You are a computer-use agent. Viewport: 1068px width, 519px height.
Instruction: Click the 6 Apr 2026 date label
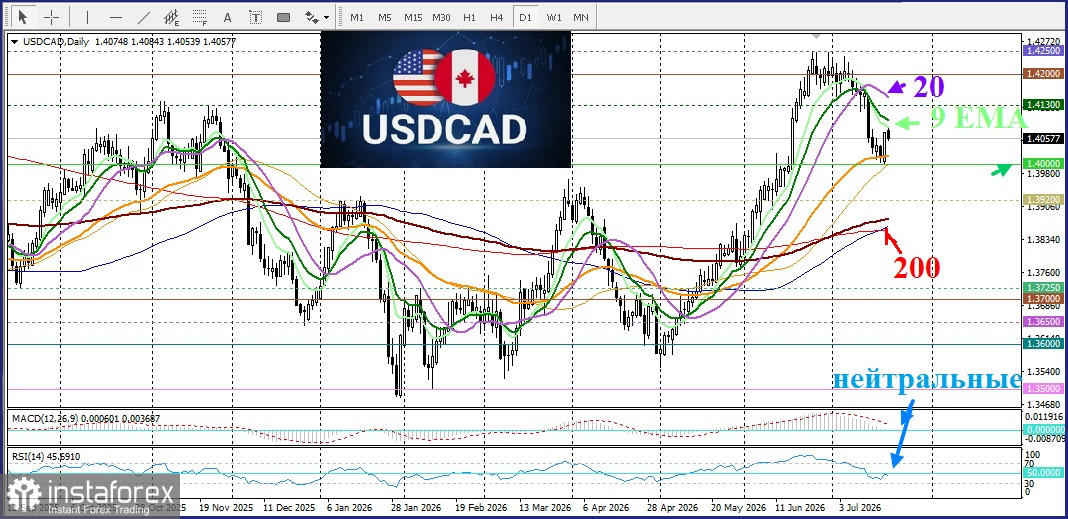coord(605,508)
